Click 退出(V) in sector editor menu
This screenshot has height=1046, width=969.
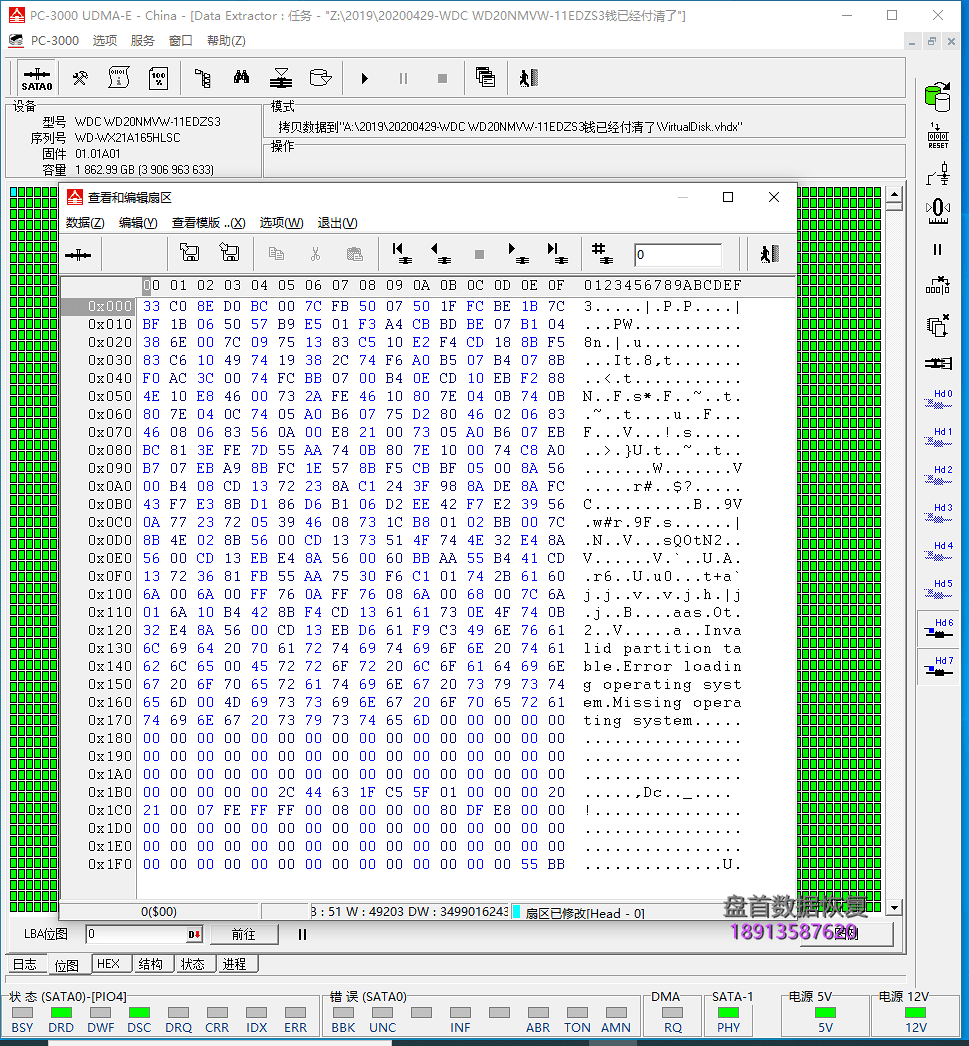[x=337, y=223]
